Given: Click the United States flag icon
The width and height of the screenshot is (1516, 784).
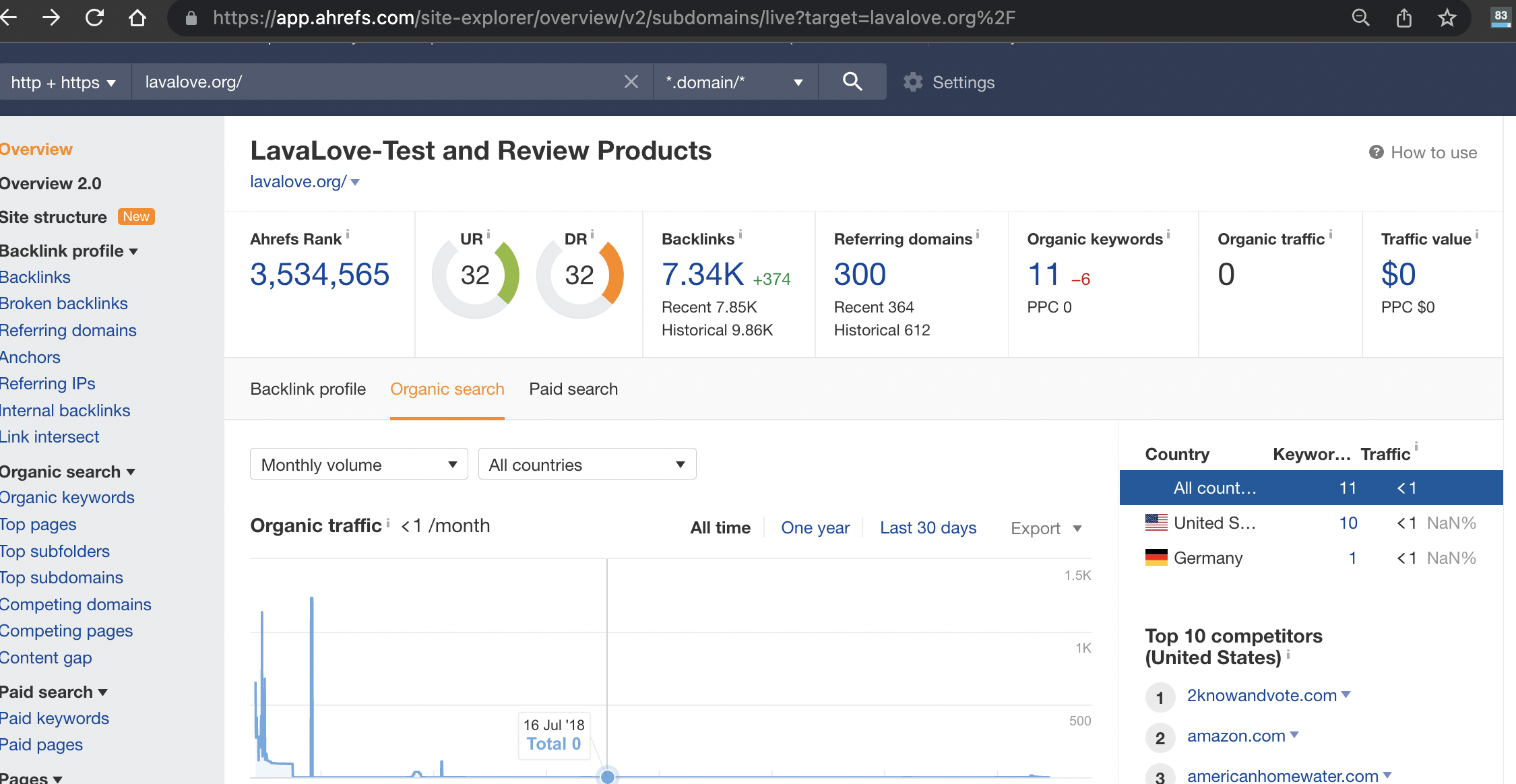Looking at the screenshot, I should pyautogui.click(x=1156, y=522).
